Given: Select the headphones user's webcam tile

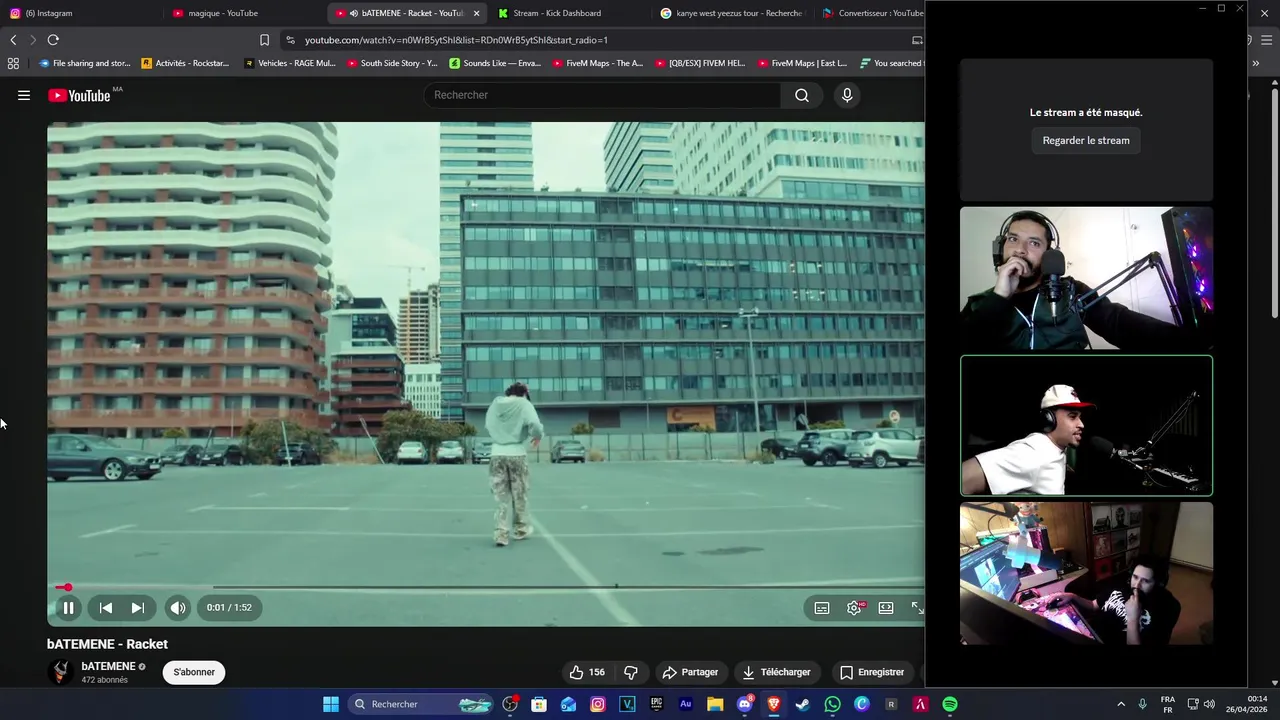Looking at the screenshot, I should (1086, 278).
